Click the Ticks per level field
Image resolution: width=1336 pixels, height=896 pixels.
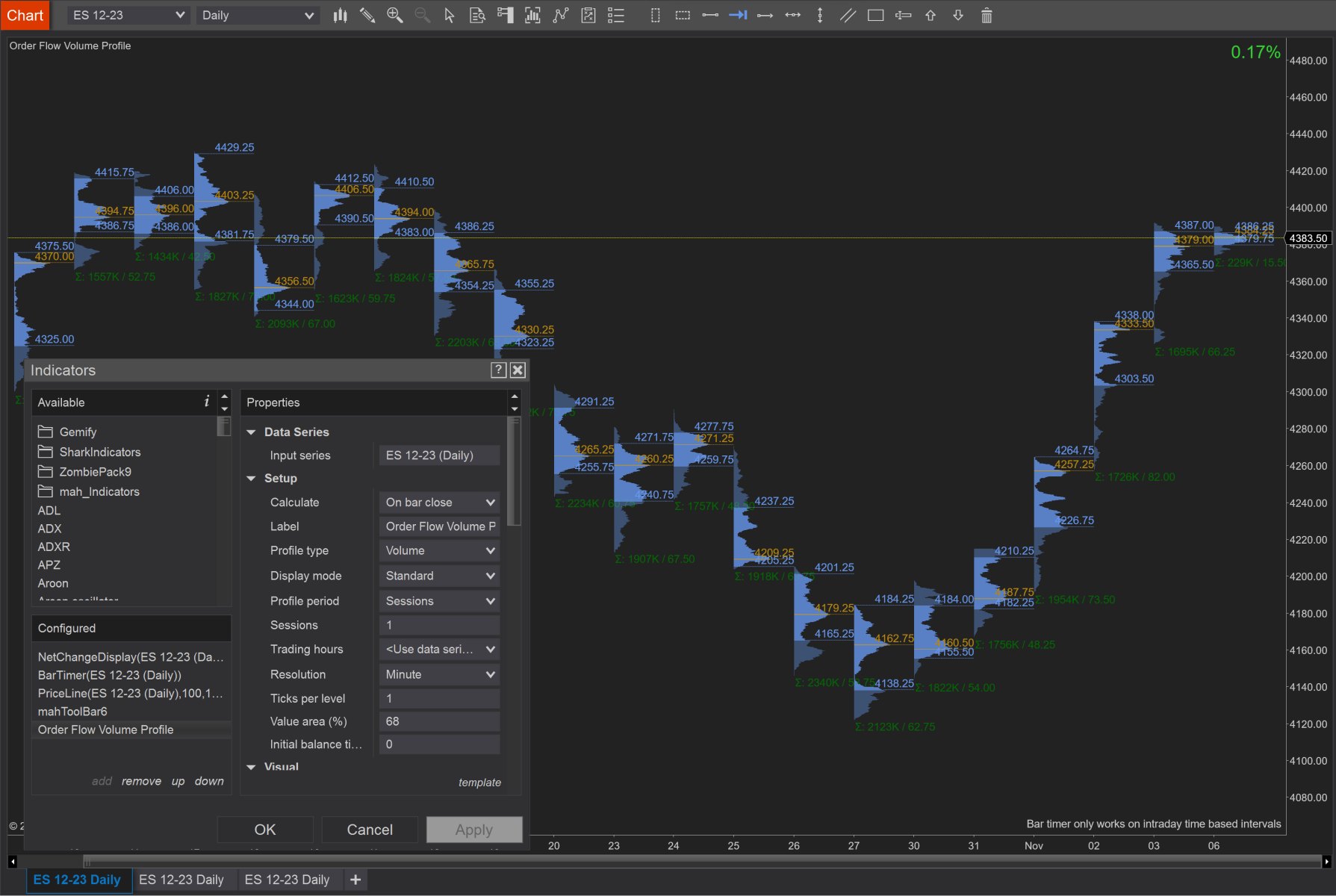(x=440, y=699)
